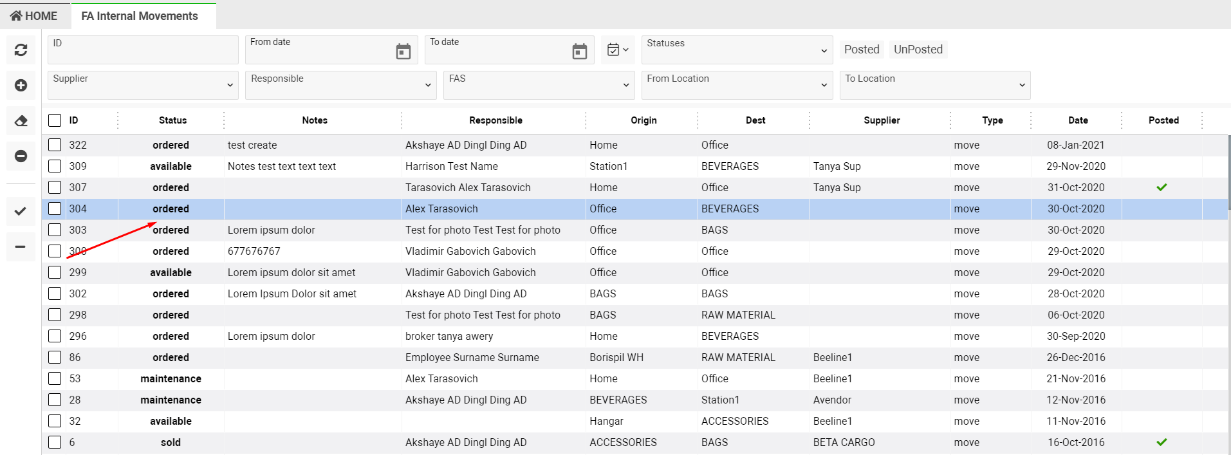Viewport: 1231px width, 455px height.
Task: Click the checkmark post icon in sidebar
Action: (x=20, y=211)
